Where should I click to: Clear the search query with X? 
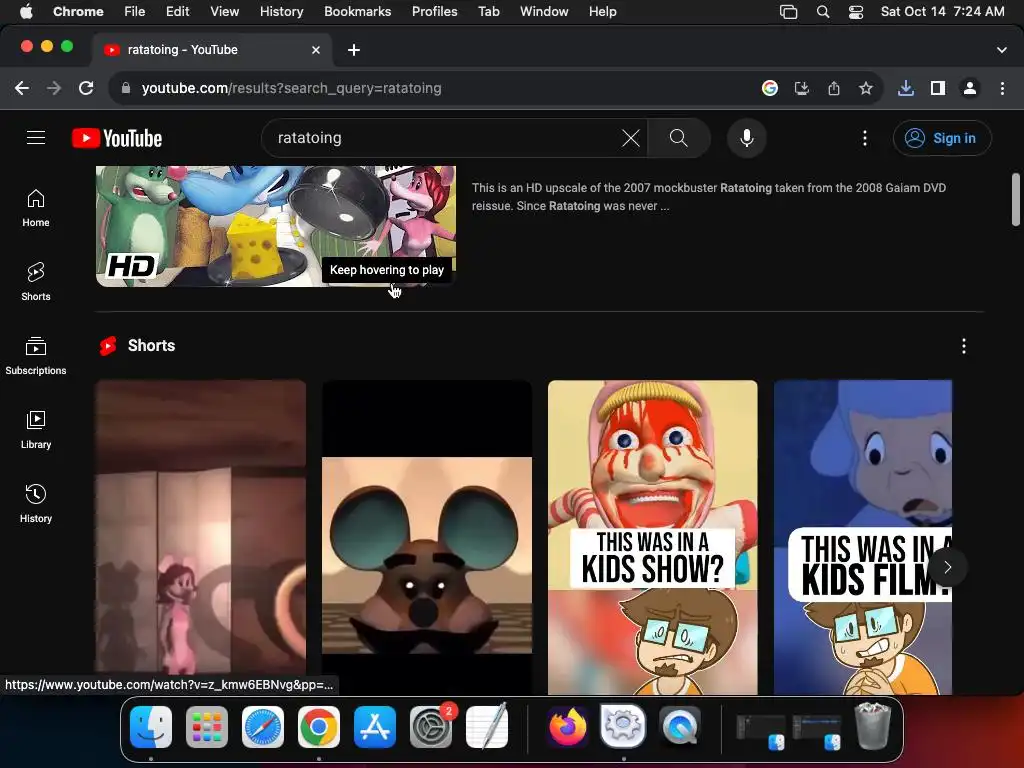[631, 138]
